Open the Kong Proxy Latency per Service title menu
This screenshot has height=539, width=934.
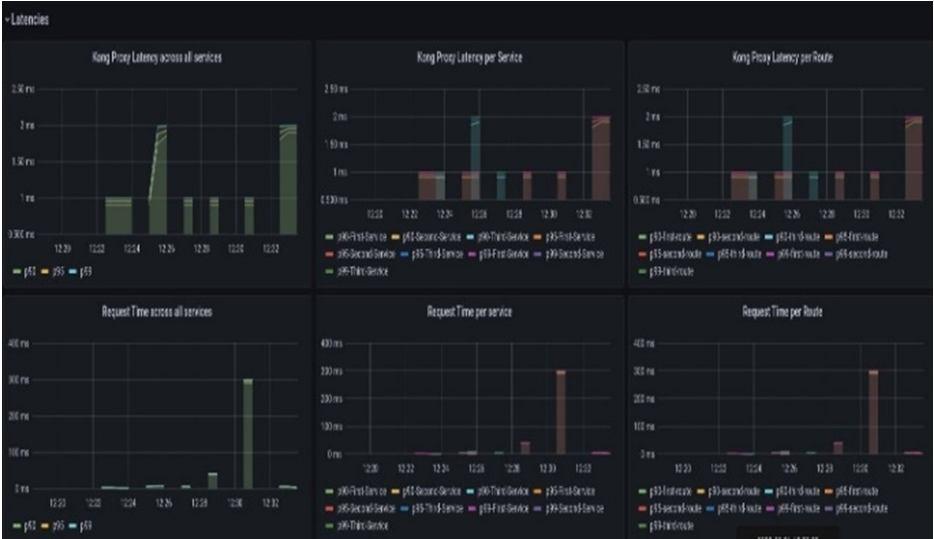coord(469,58)
